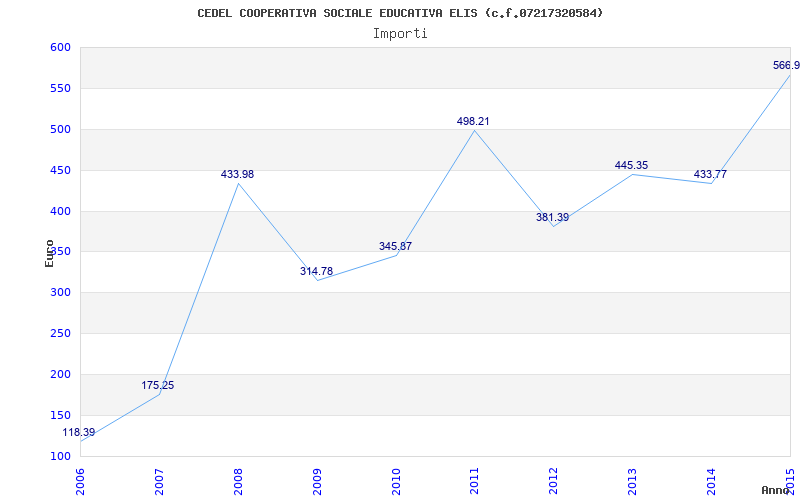This screenshot has width=800, height=500.
Task: Select the 433.77 data label
Action: click(x=710, y=174)
